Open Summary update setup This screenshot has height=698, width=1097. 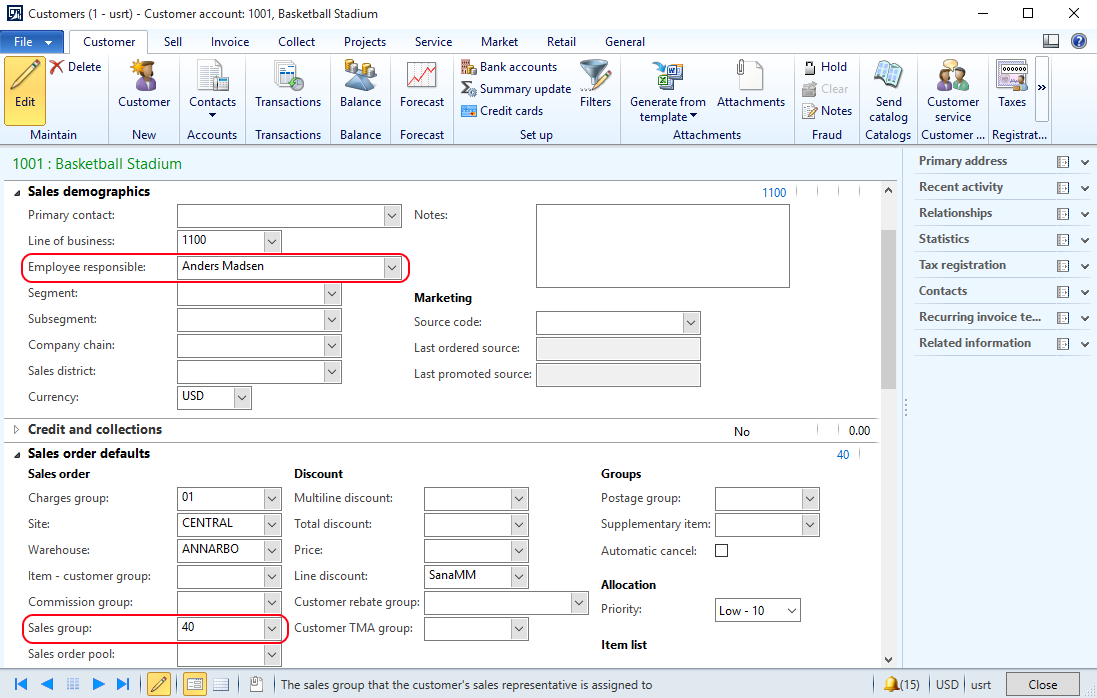coord(516,89)
